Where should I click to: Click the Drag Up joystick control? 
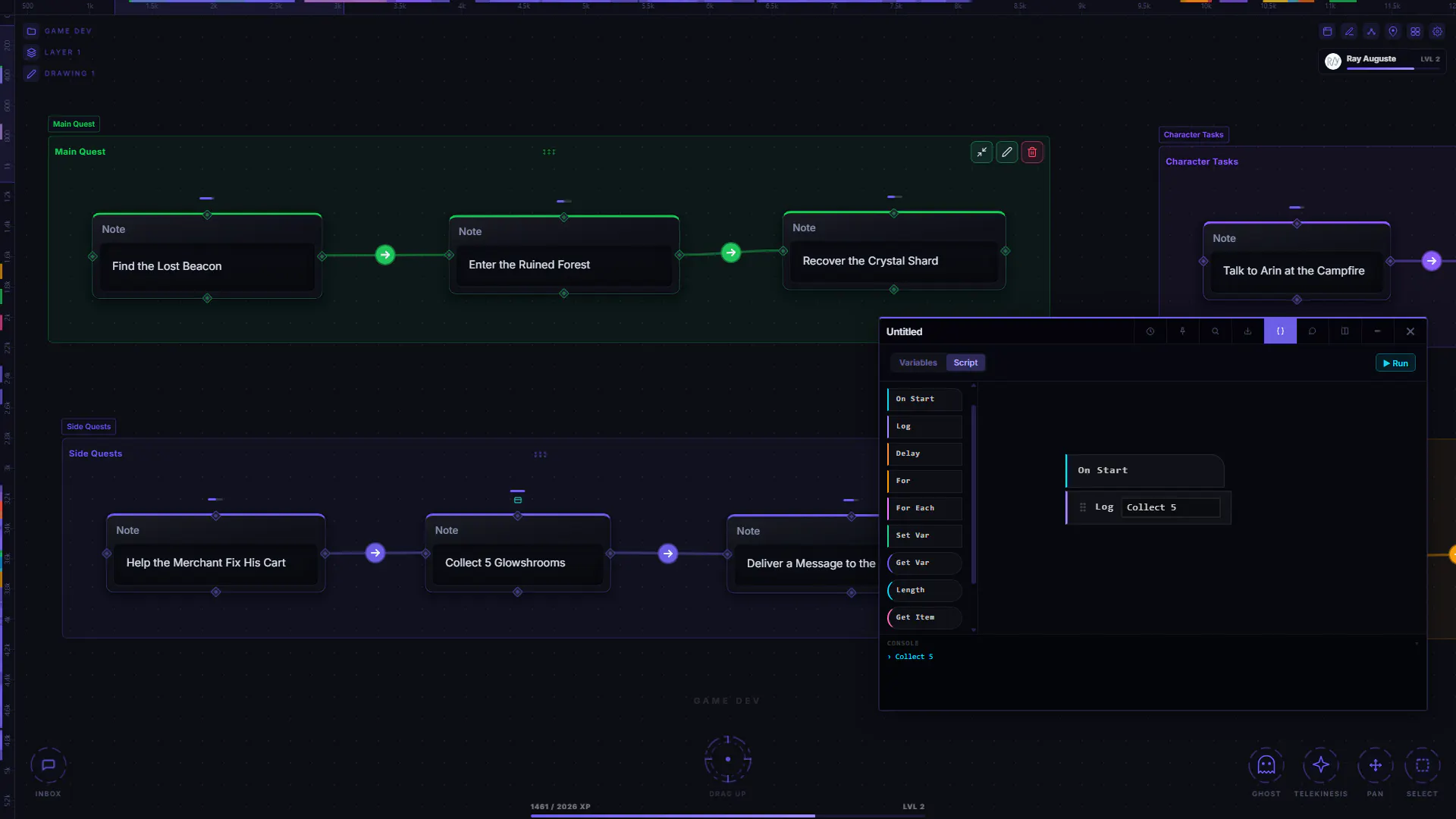(728, 759)
